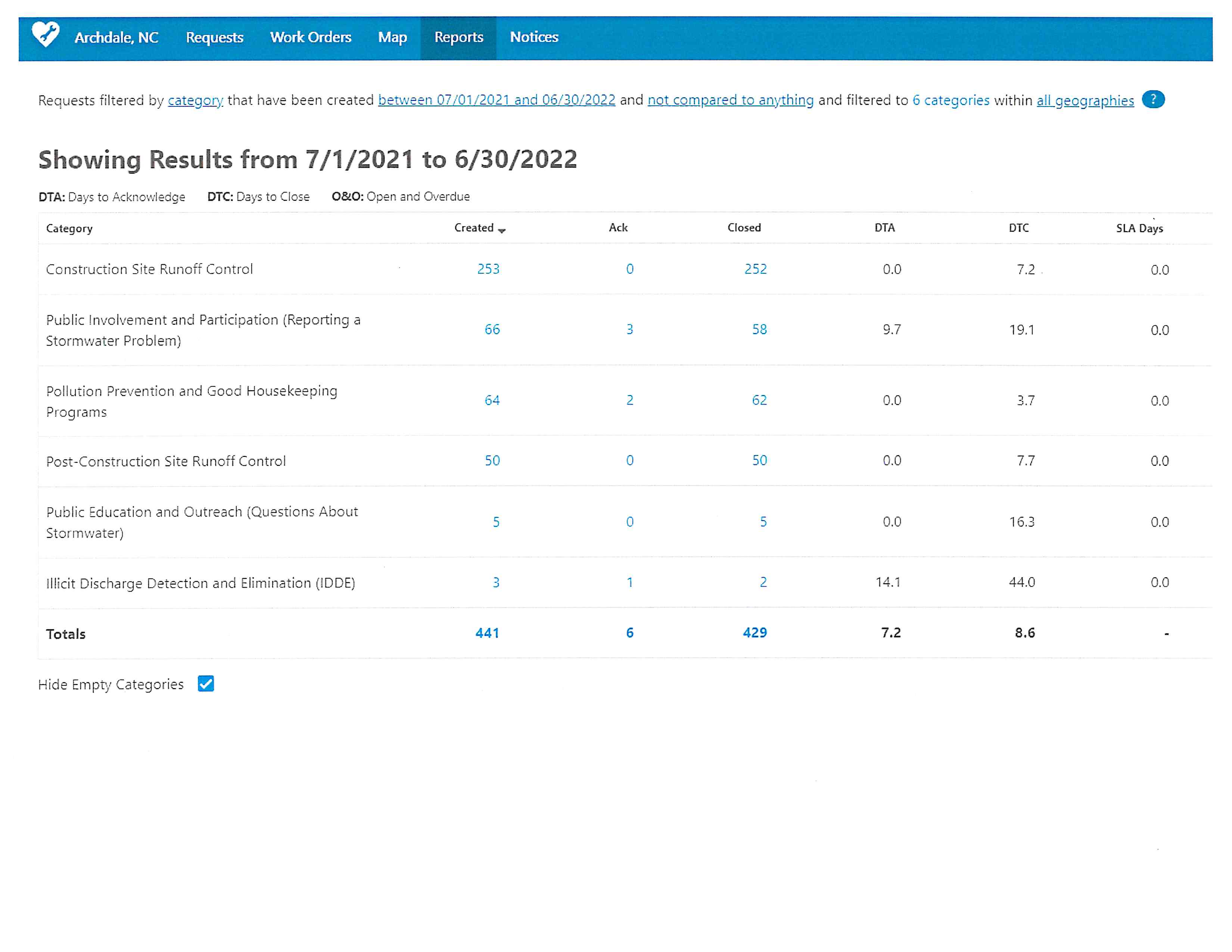Image resolution: width=1232 pixels, height=952 pixels.
Task: Click the not compared to anything link
Action: (x=731, y=100)
